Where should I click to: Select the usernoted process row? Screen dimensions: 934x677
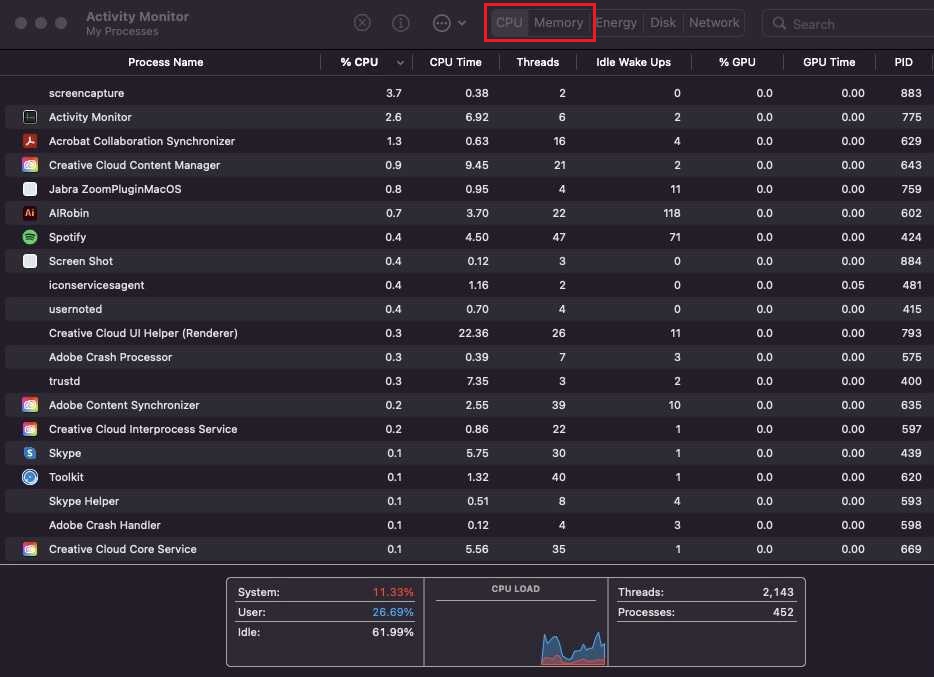point(469,309)
